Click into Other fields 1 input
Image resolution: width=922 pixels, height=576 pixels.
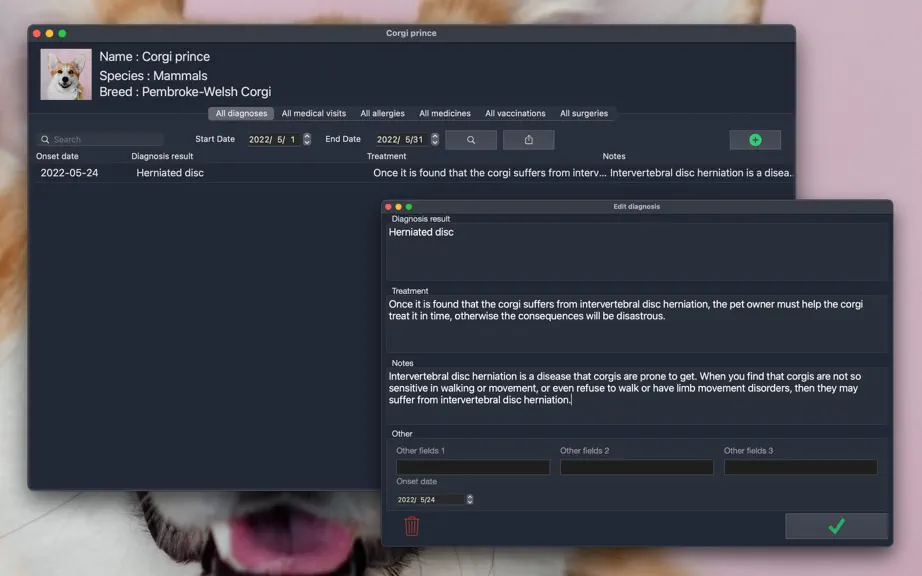pos(473,467)
